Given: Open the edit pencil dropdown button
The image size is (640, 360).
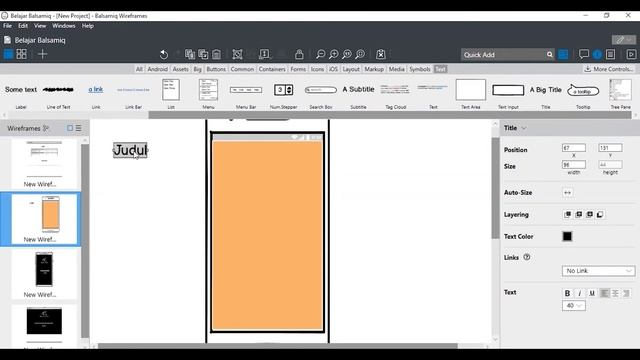Looking at the screenshot, I should click(x=624, y=40).
